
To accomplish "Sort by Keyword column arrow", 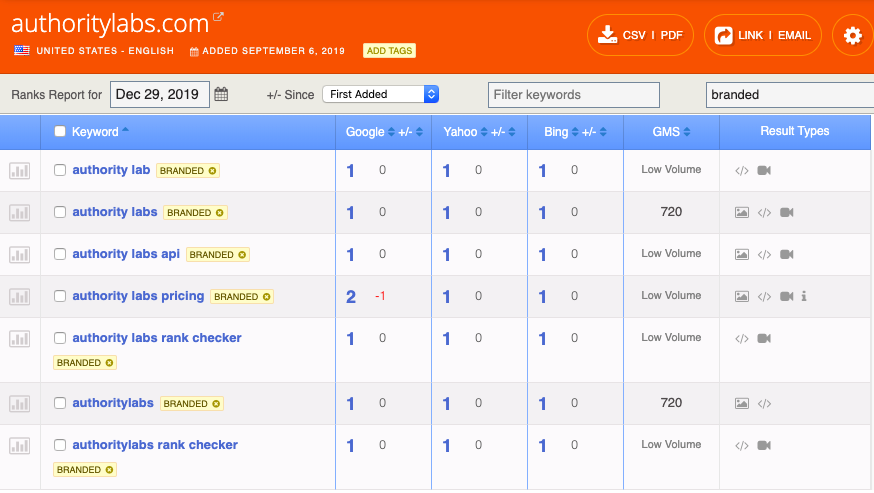I will click(125, 130).
